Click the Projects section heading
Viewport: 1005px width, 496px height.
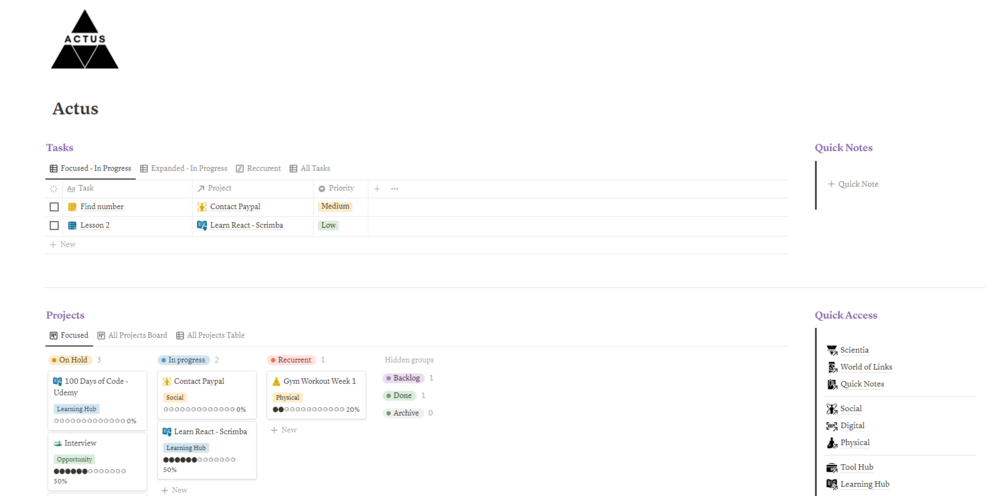point(65,315)
